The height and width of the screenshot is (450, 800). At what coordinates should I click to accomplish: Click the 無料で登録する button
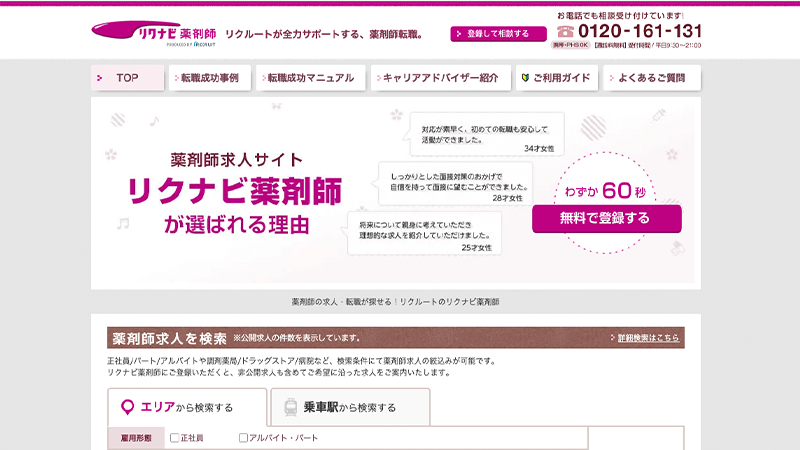coord(607,218)
